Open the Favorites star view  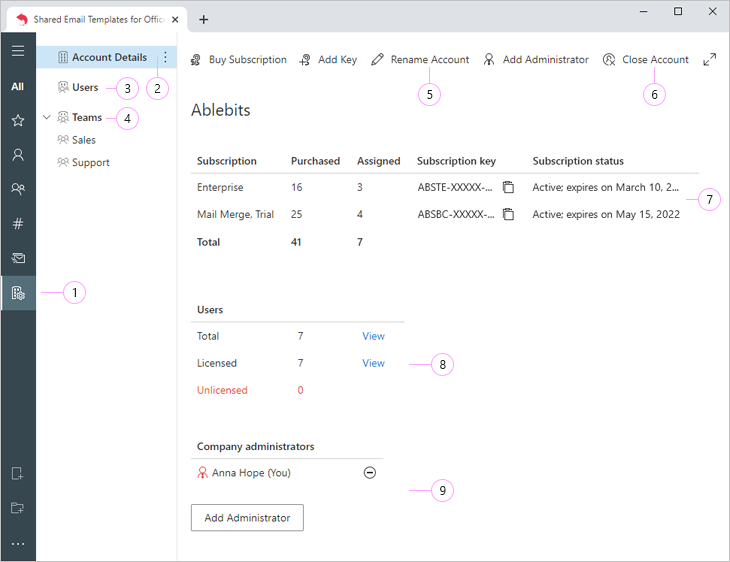pos(18,121)
